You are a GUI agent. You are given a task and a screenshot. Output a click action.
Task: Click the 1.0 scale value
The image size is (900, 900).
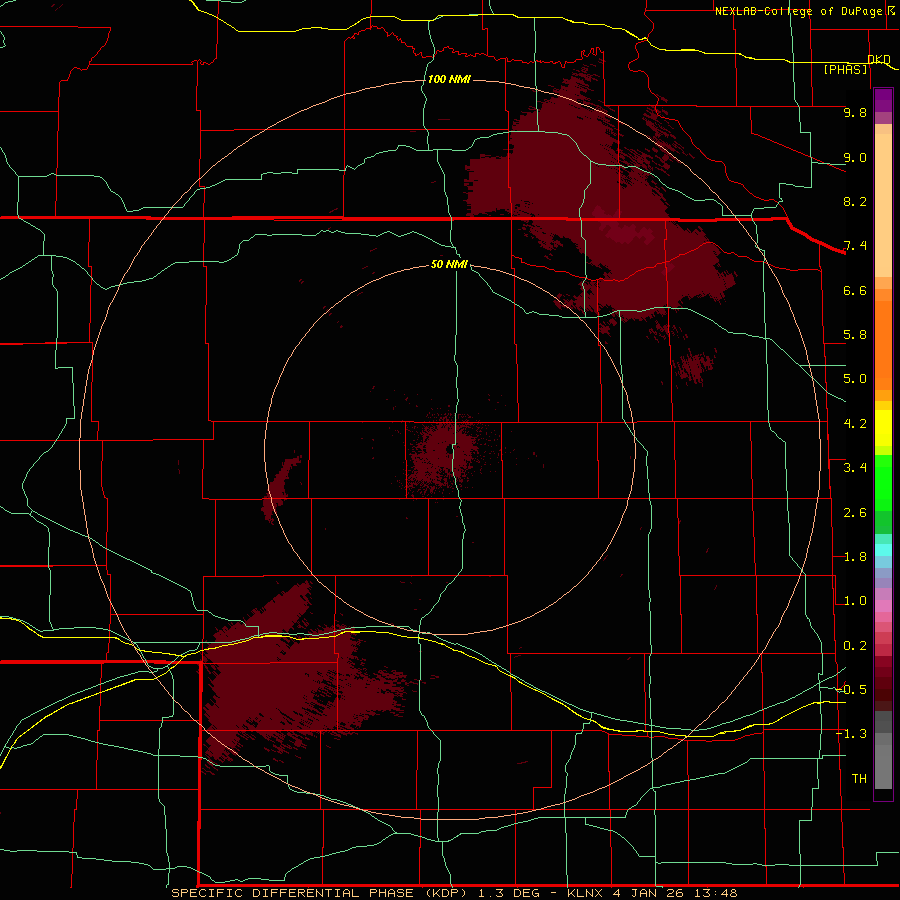click(x=855, y=601)
